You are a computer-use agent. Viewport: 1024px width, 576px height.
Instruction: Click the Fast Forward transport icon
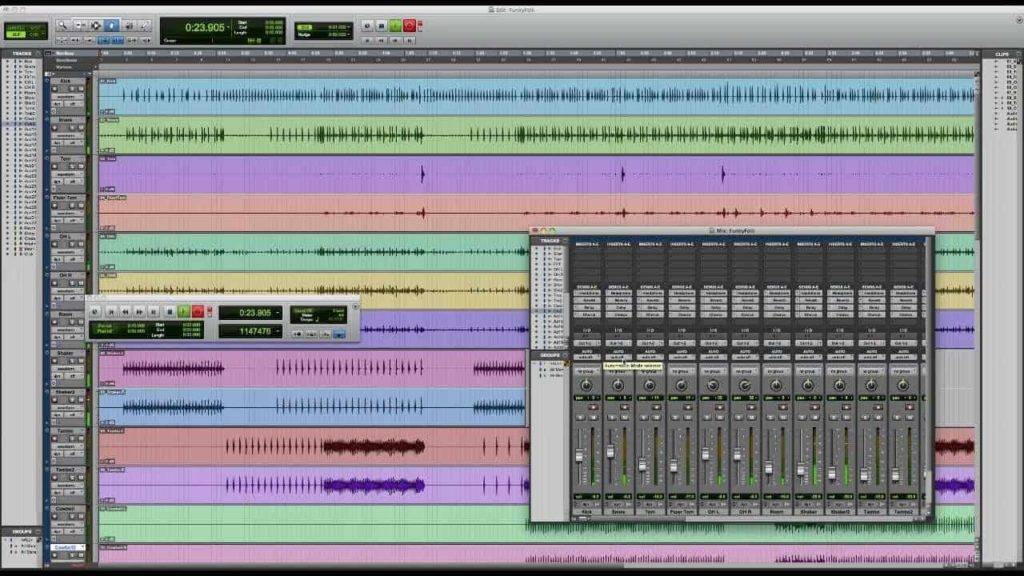141,311
